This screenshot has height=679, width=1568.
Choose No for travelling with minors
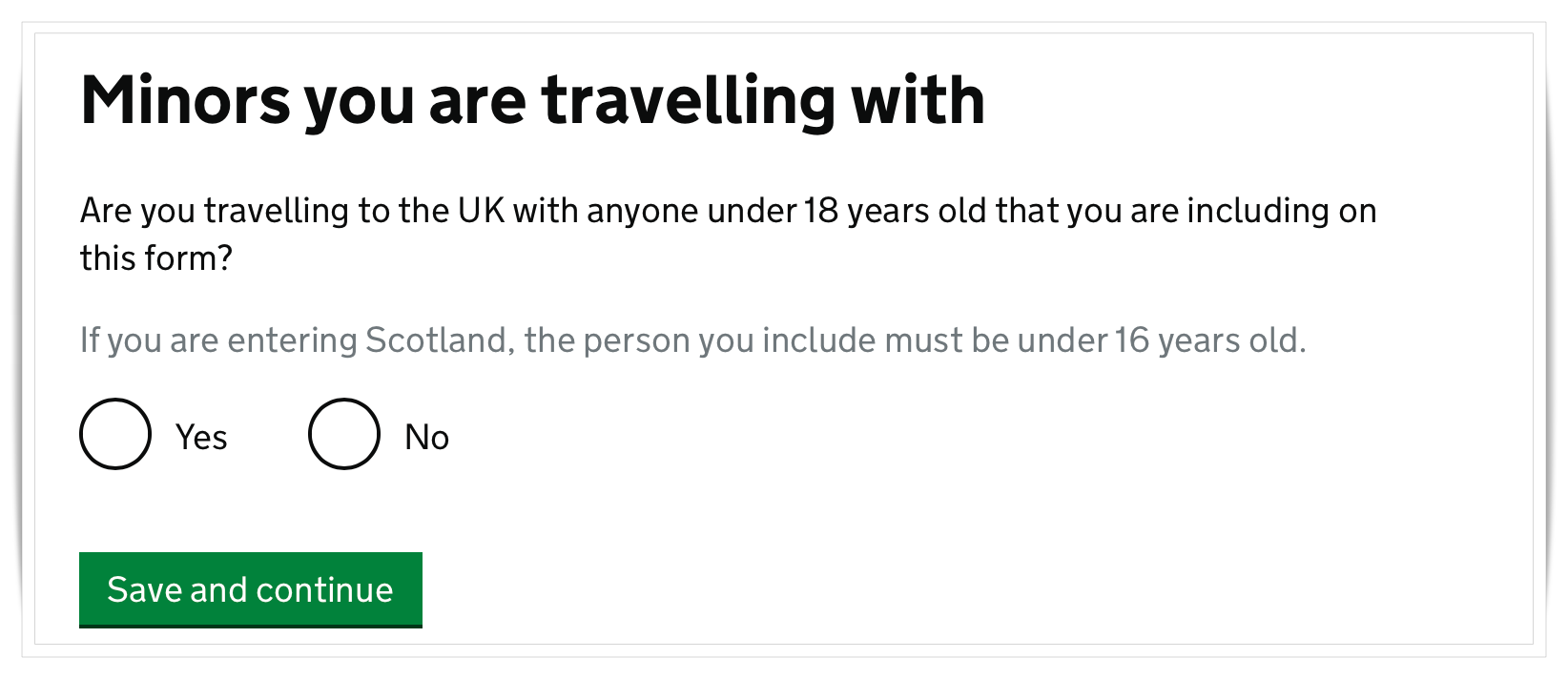(x=343, y=434)
